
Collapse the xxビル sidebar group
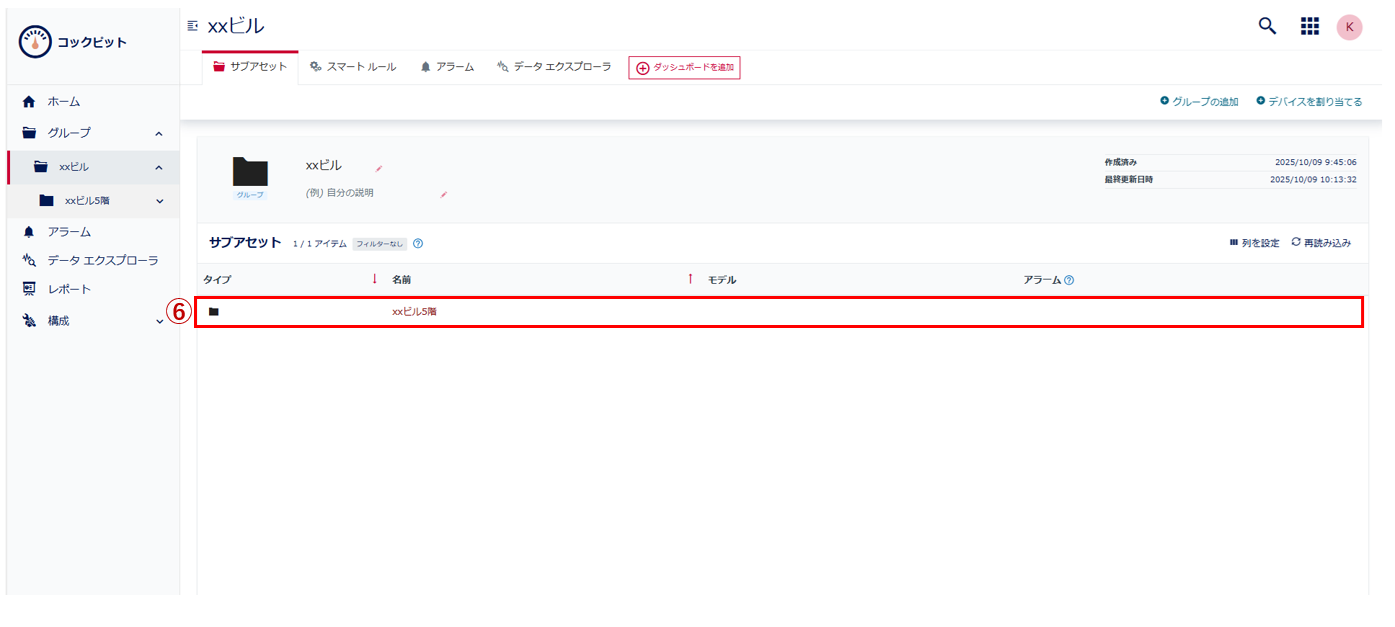(x=159, y=167)
